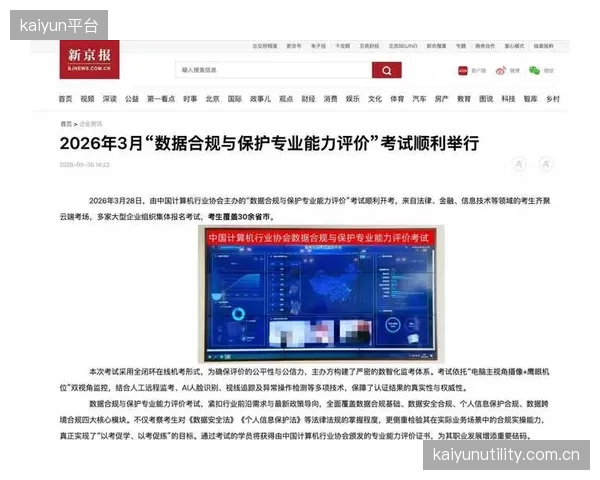Go to the 消费 section

click(x=331, y=99)
